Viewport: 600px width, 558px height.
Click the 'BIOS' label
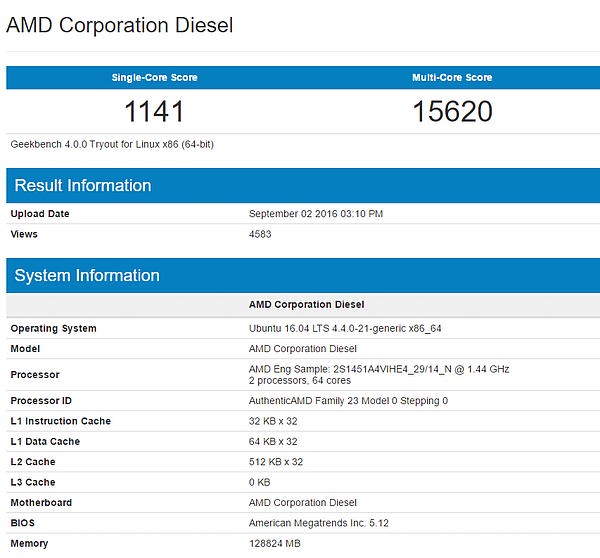point(22,523)
